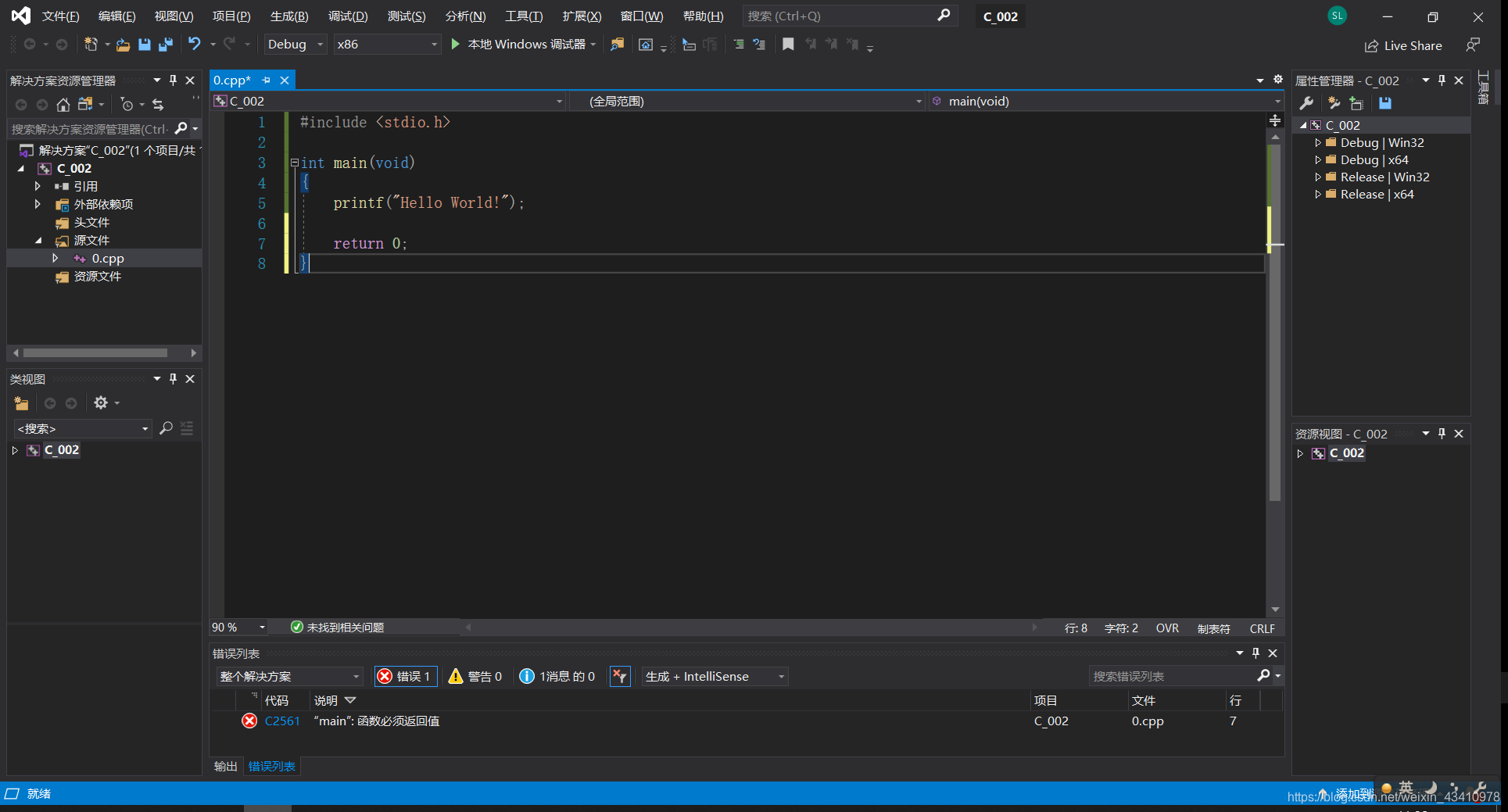The image size is (1508, 812).
Task: Click Property Manager save icon
Action: click(x=1385, y=103)
